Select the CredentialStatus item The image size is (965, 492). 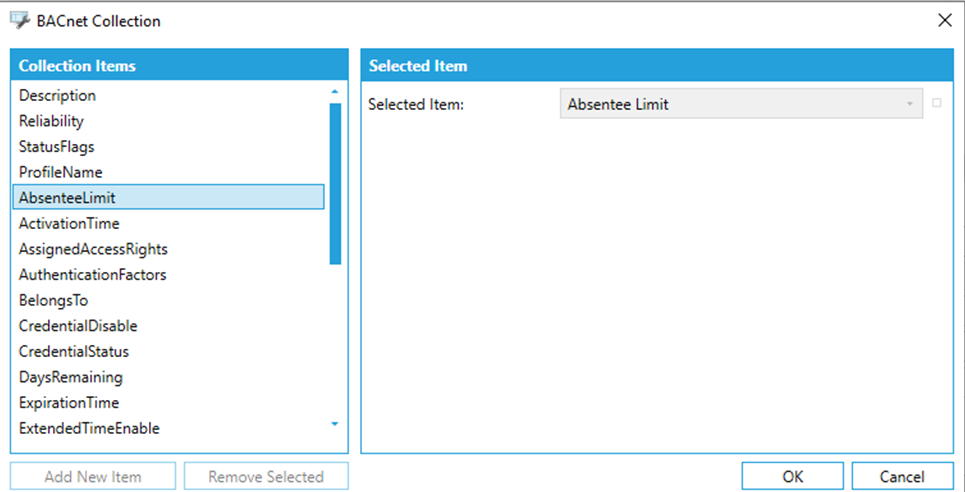click(x=74, y=352)
